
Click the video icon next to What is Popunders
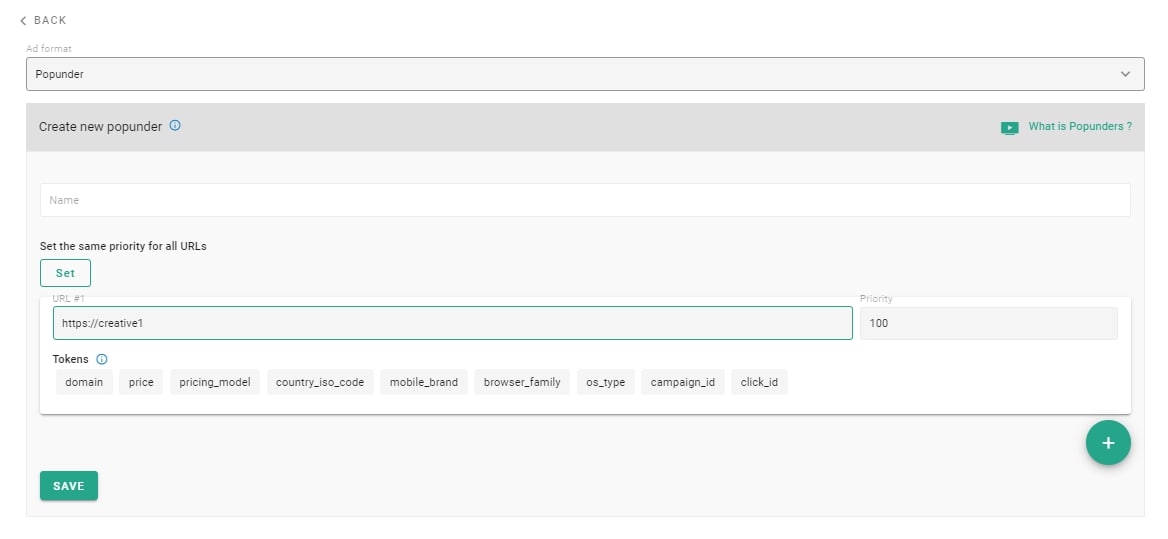[1009, 128]
